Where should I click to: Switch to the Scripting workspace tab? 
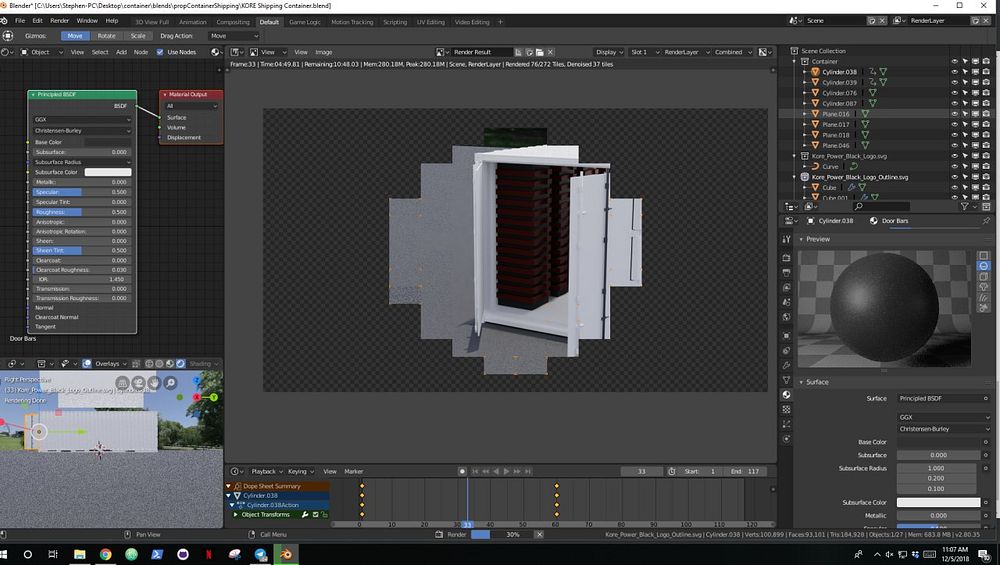[x=395, y=21]
